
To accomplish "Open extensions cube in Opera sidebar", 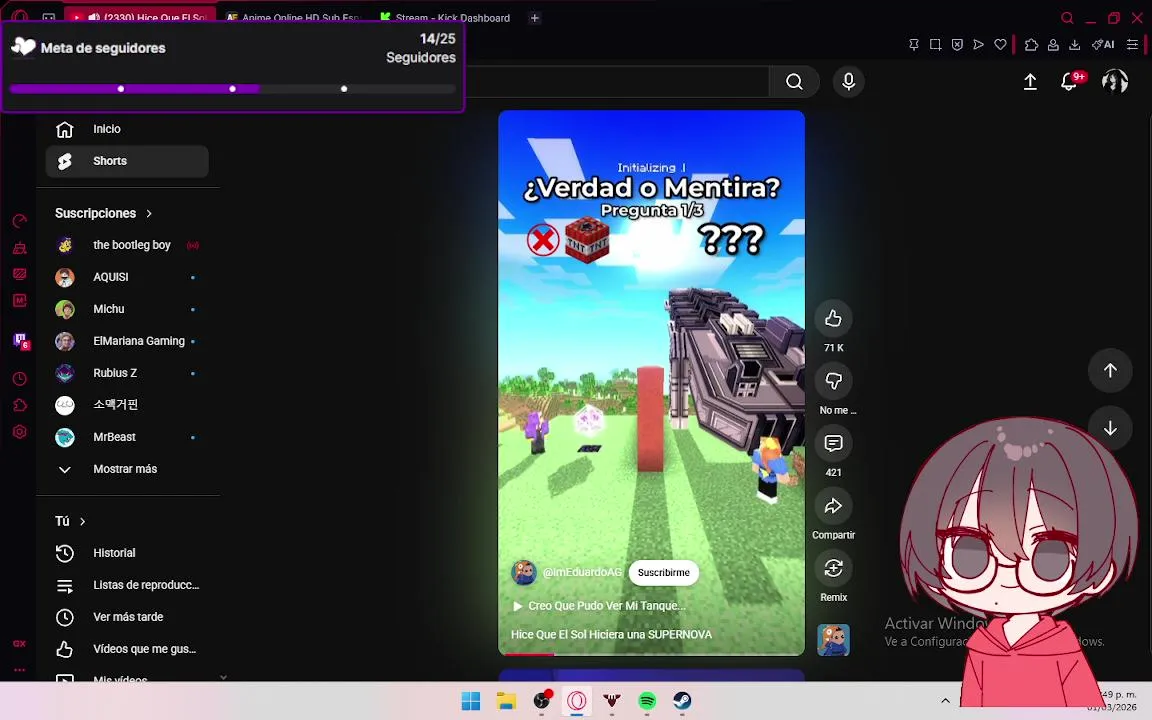I will 20,405.
